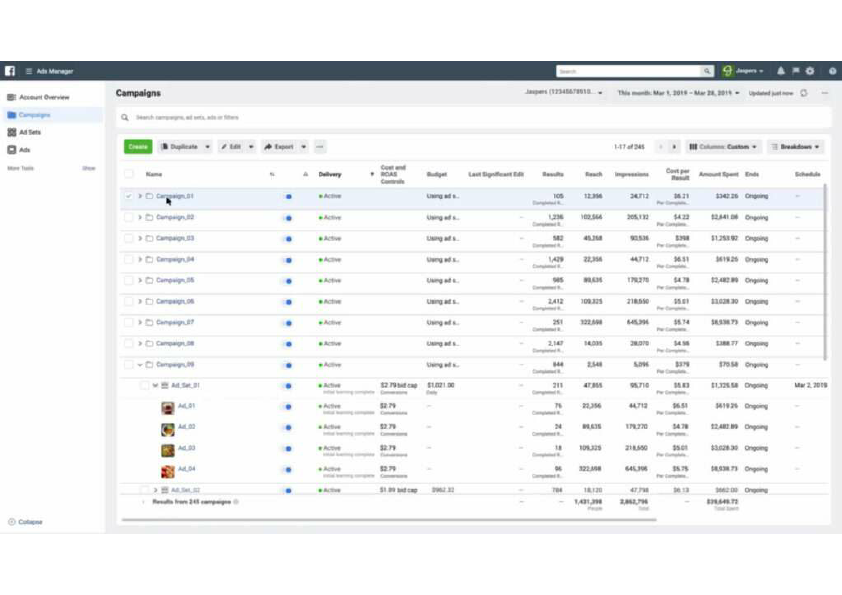Click the green Create button

tap(136, 146)
